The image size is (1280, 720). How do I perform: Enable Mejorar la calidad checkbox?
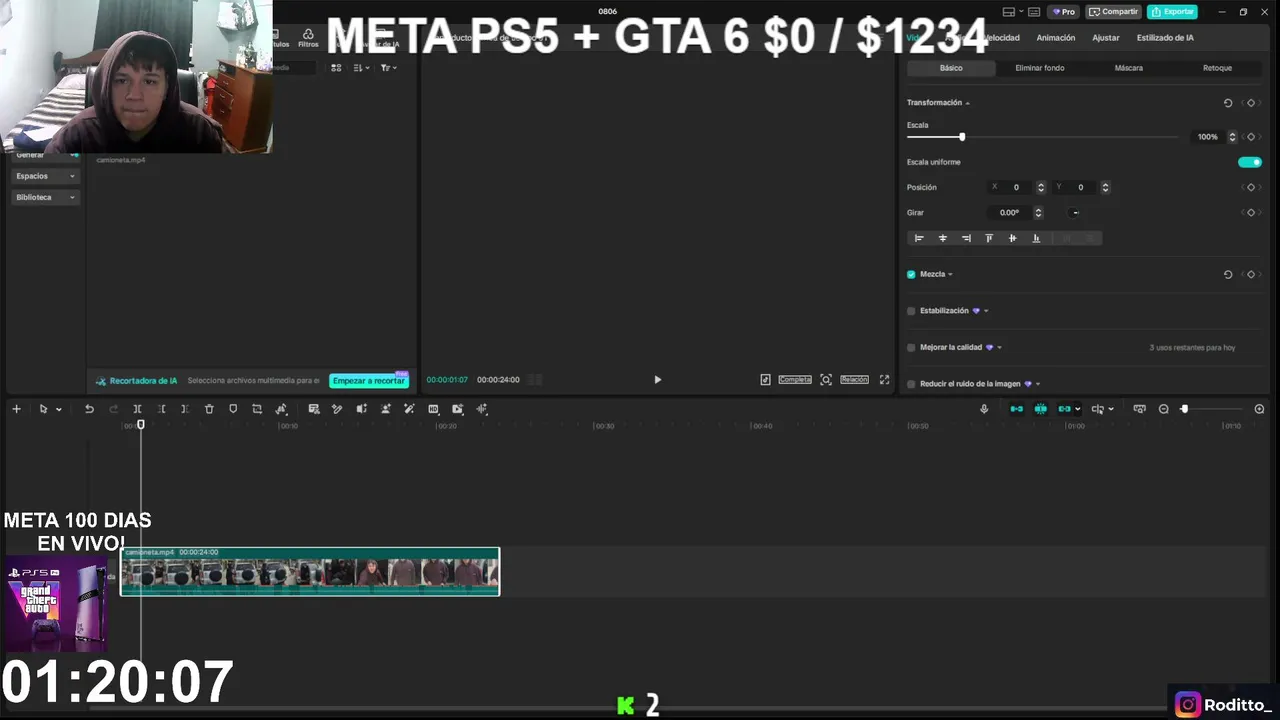tap(911, 348)
